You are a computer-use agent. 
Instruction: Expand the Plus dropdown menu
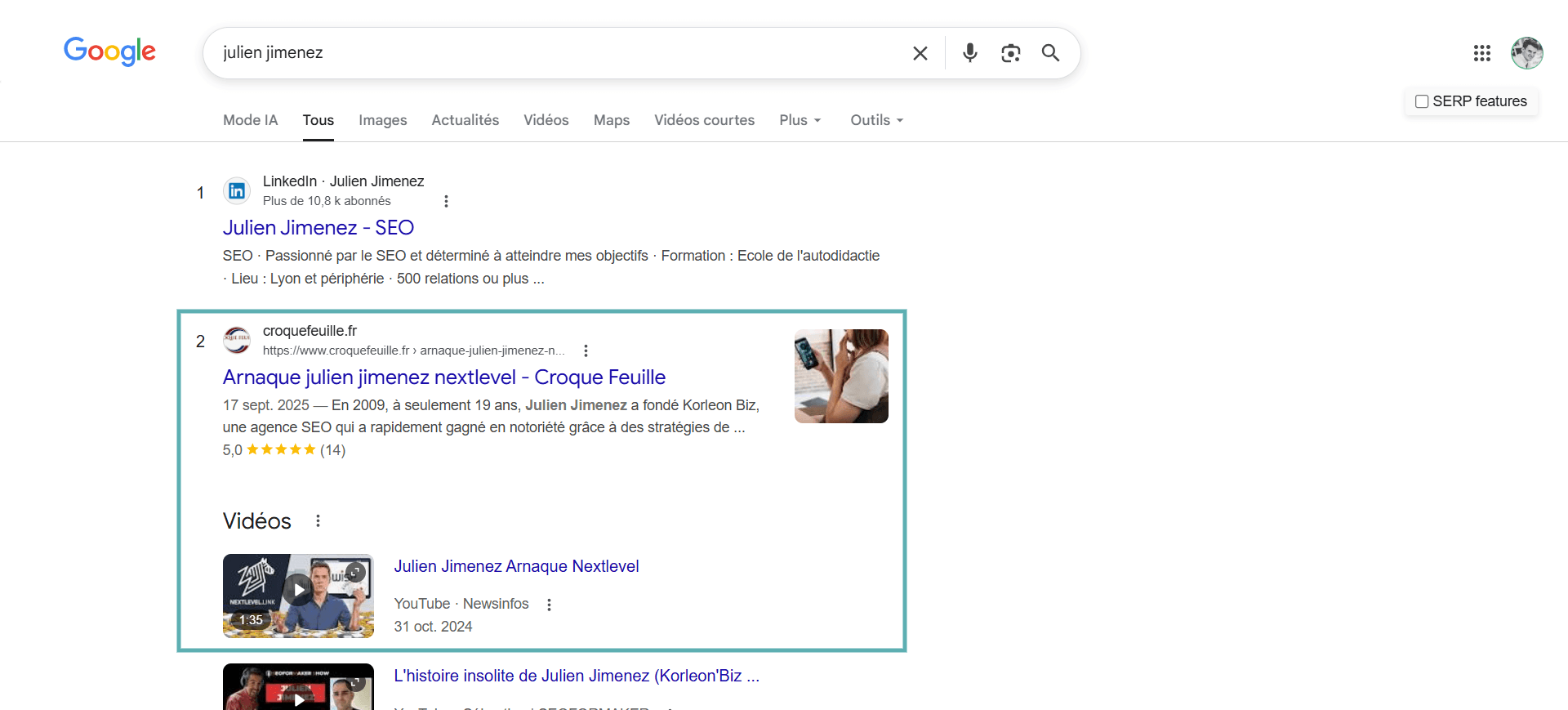800,120
